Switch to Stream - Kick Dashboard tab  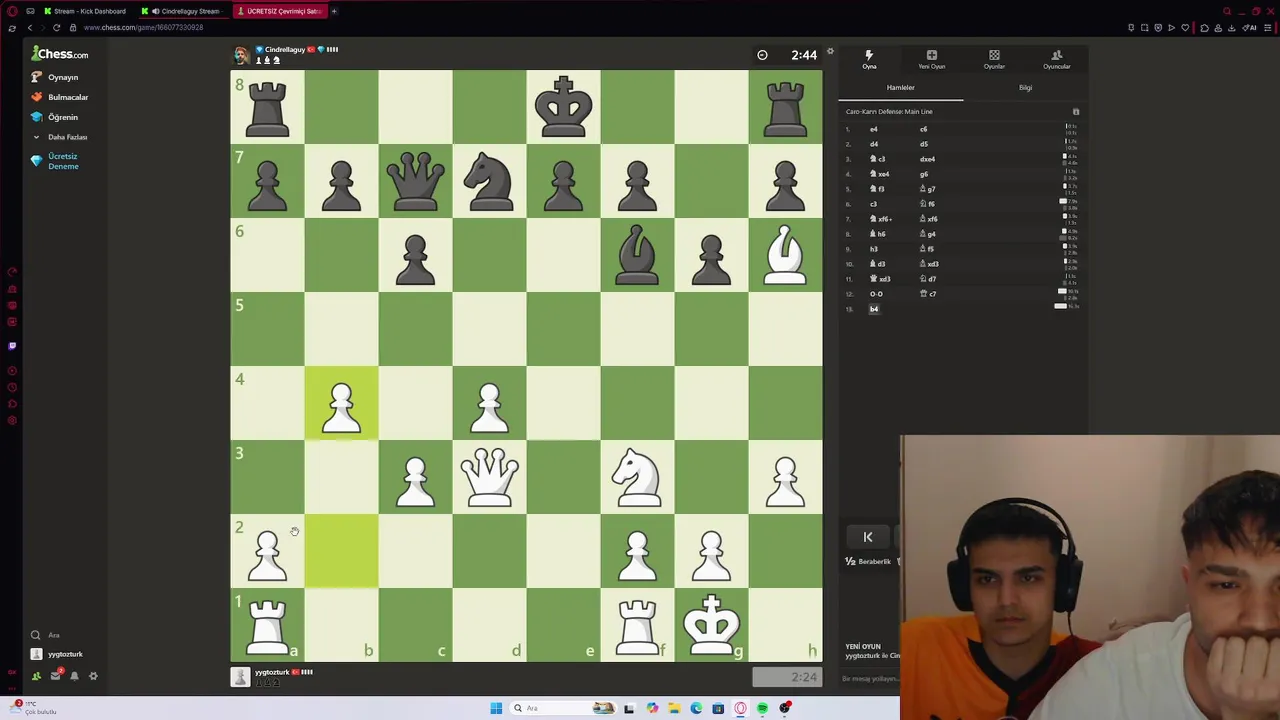(x=85, y=11)
